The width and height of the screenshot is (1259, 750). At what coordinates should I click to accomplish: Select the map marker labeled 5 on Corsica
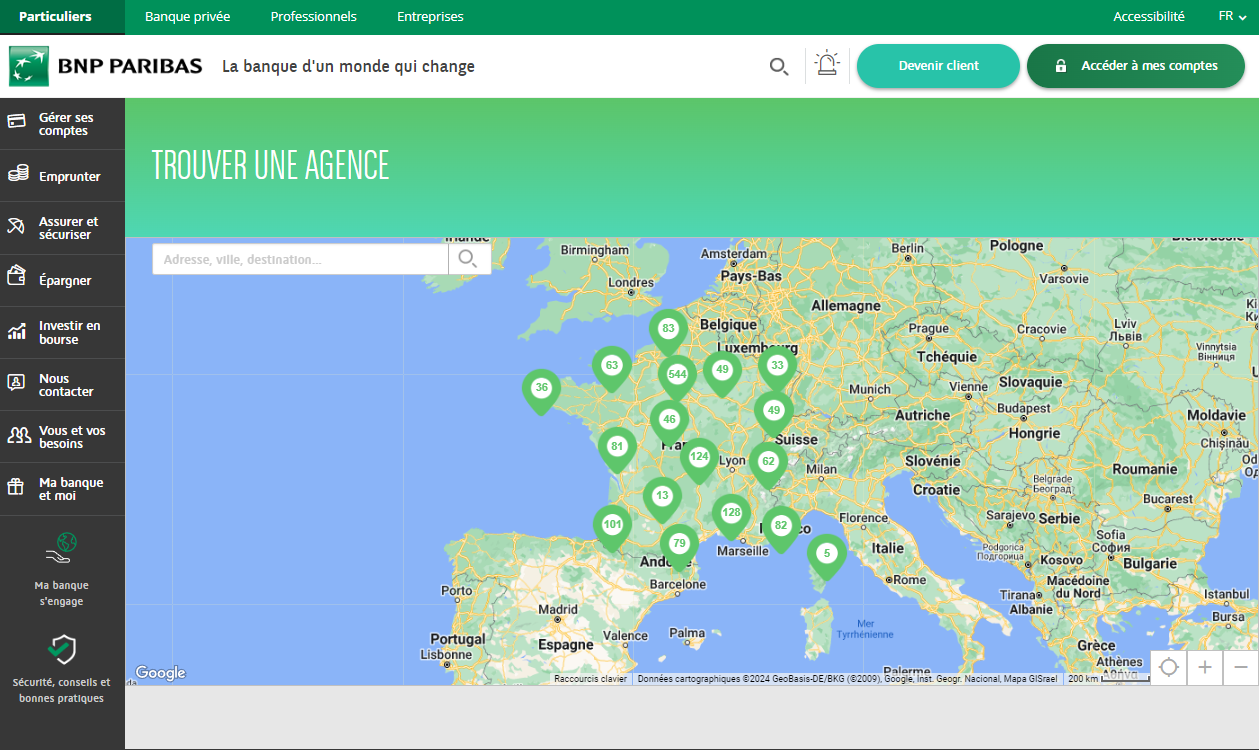click(826, 554)
